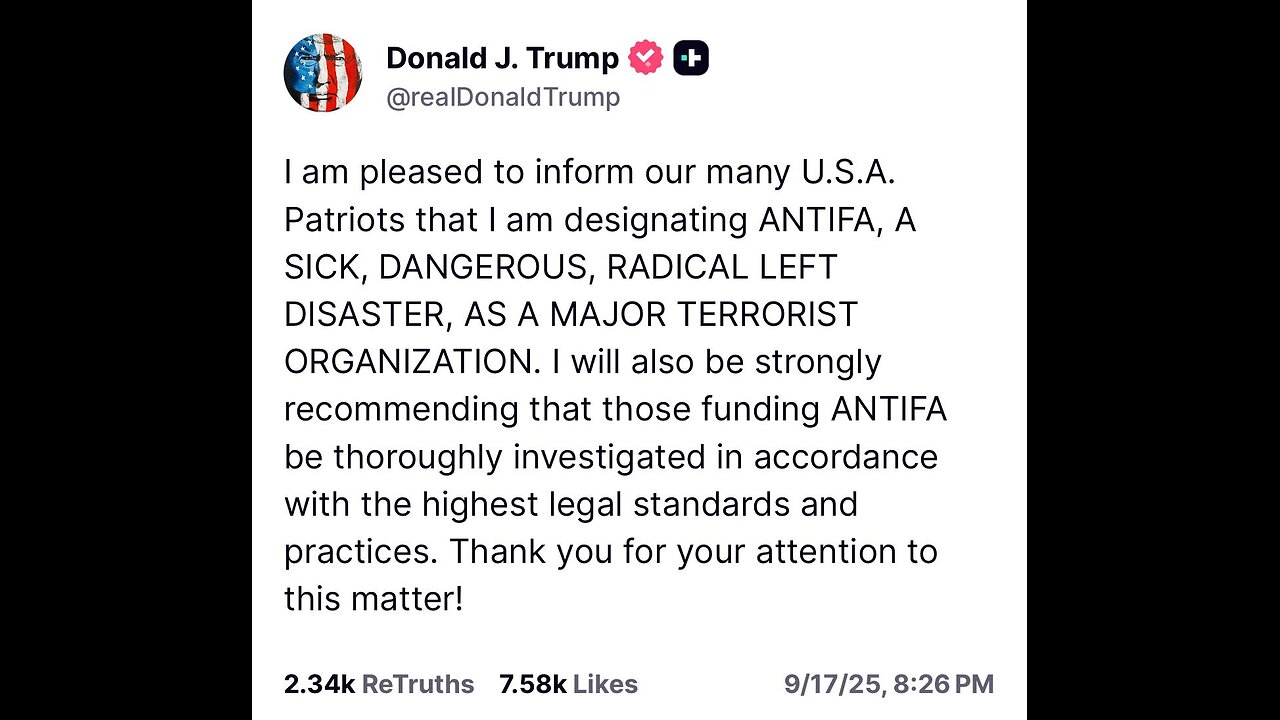Open the Donald J. Trump display name
The image size is (1280, 720).
(x=502, y=58)
